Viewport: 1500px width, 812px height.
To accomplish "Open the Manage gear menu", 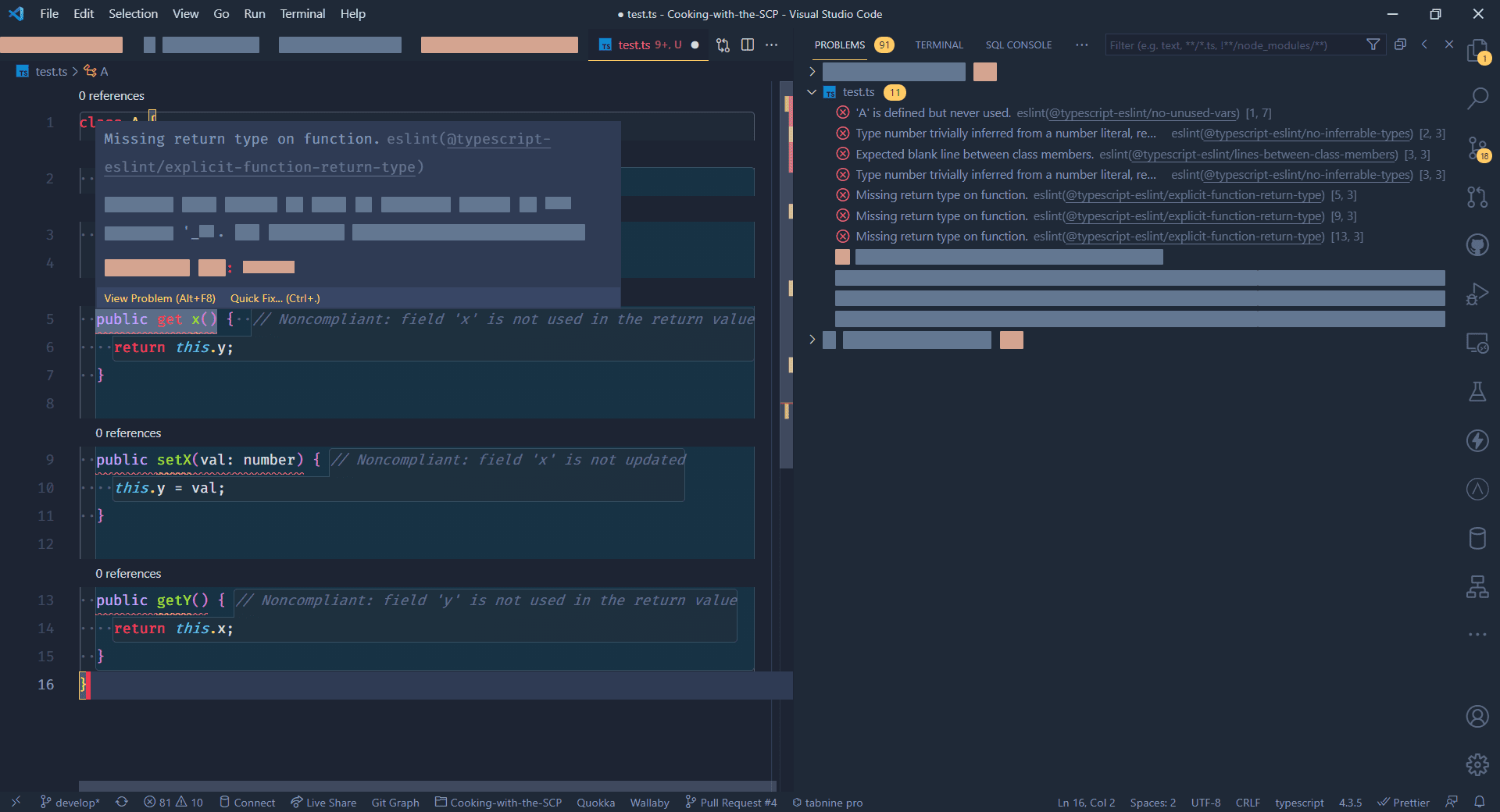I will coord(1477,764).
